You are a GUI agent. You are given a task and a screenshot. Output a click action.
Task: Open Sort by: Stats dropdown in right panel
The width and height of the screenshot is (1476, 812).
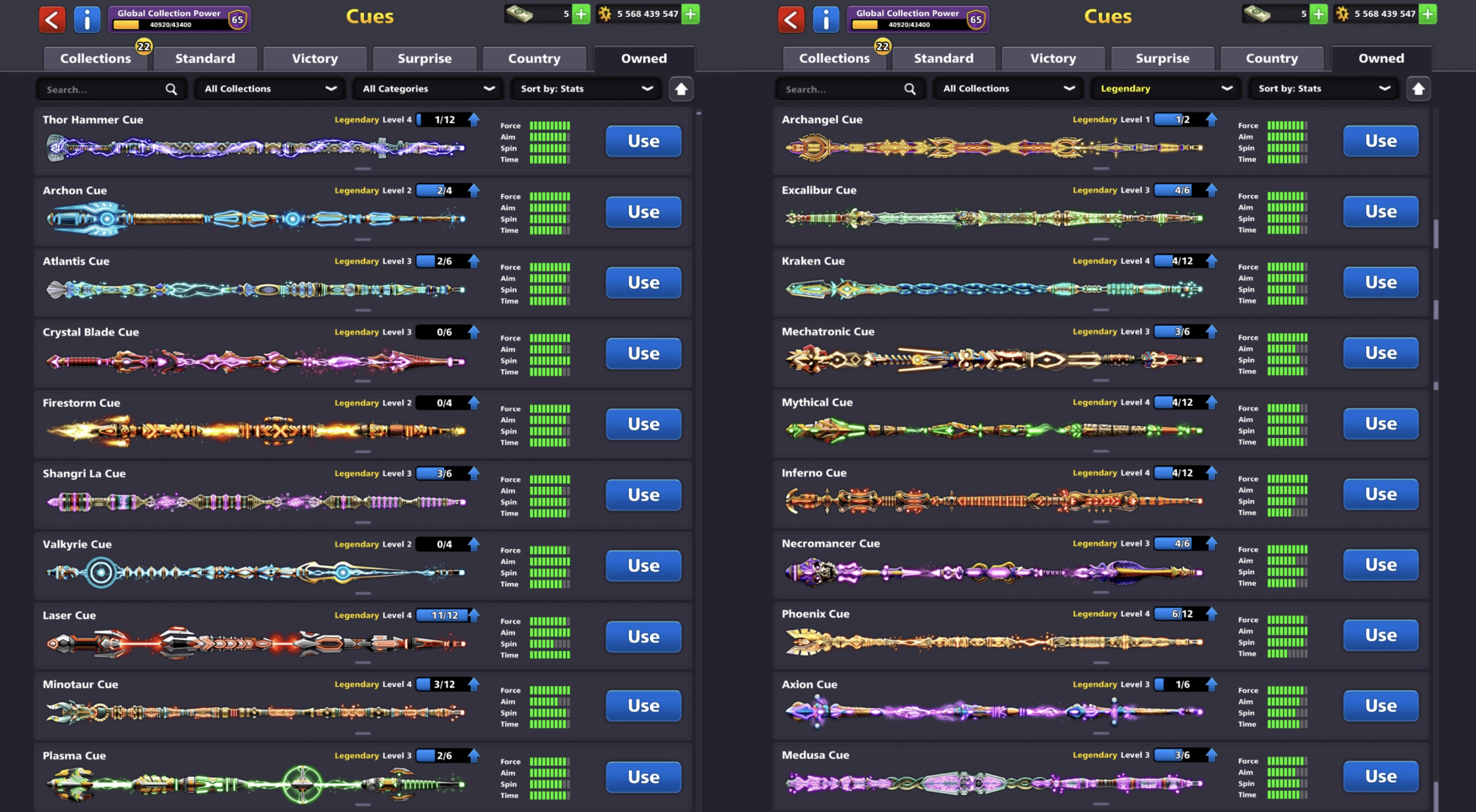pyautogui.click(x=1323, y=89)
